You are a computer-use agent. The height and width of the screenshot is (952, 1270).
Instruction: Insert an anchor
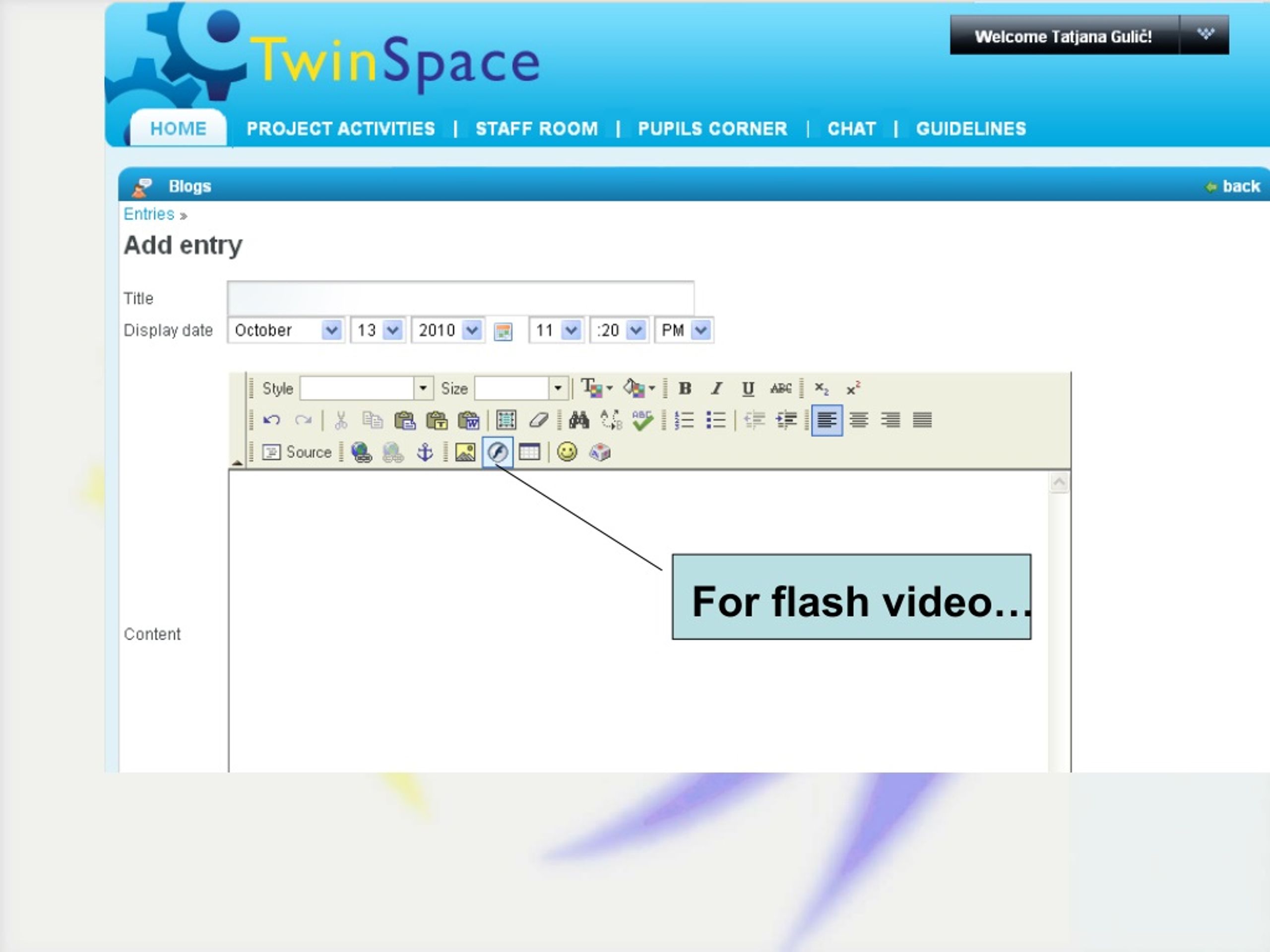coord(425,452)
